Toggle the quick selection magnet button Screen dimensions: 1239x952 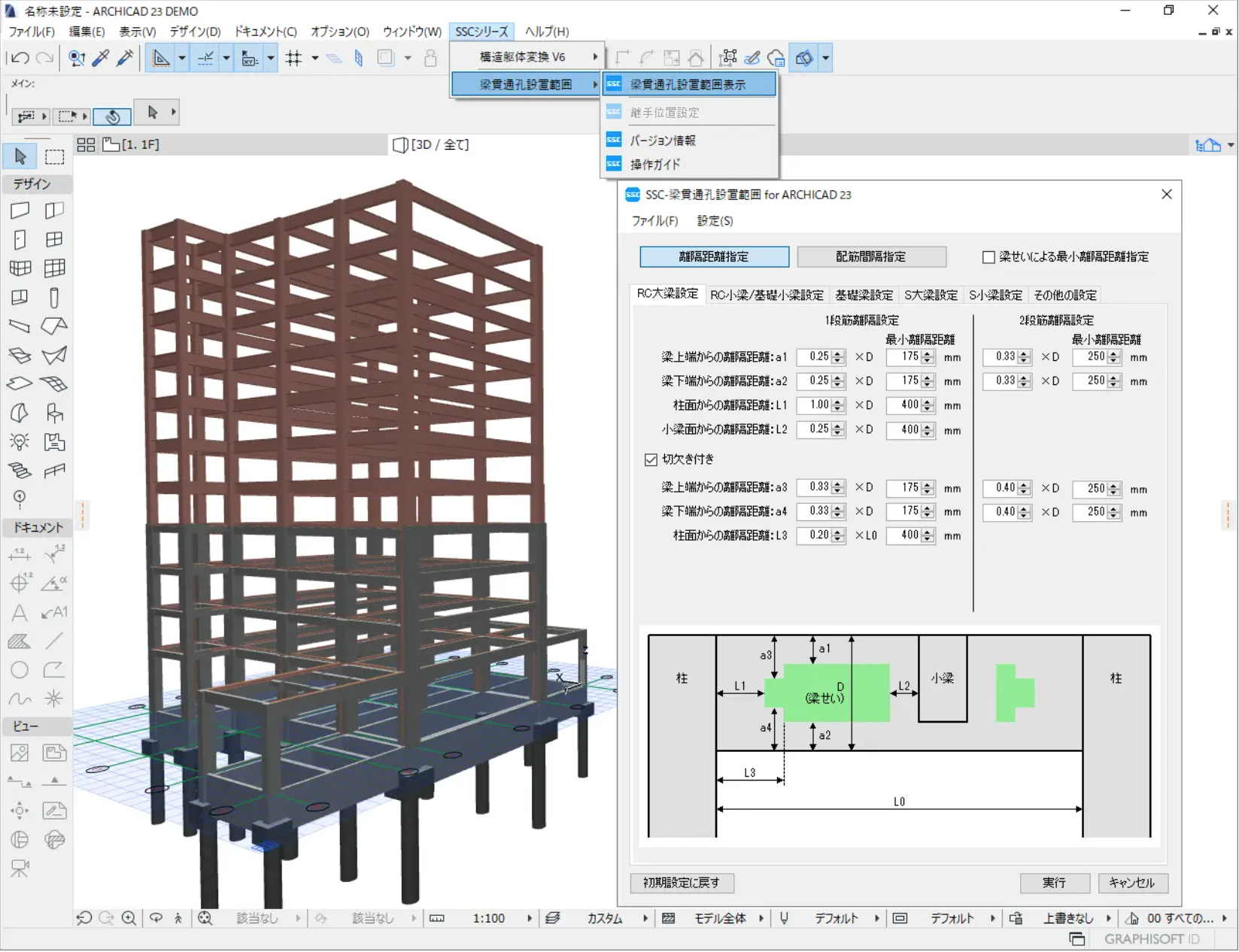coord(112,116)
